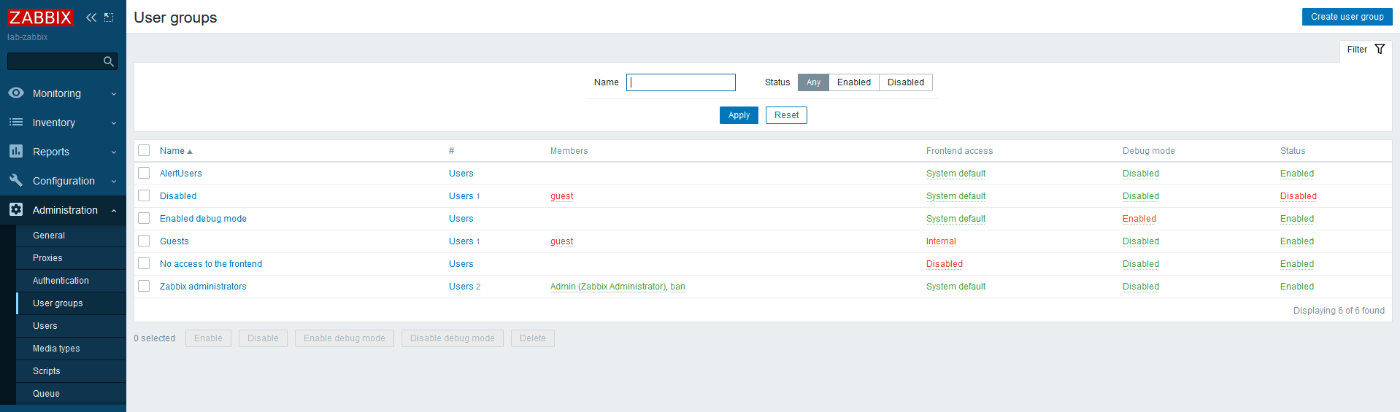Toggle Debug mode Disabled for Zabbix administrators
This screenshot has width=1400, height=412.
(1141, 286)
